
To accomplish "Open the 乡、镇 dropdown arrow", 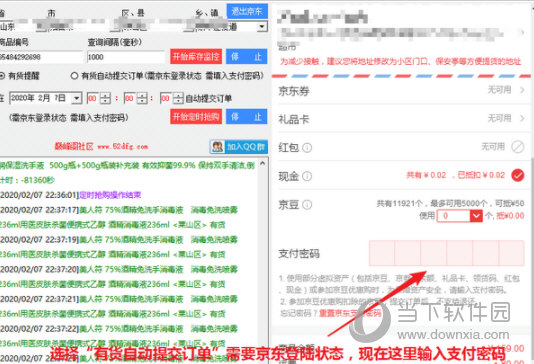I will click(x=262, y=27).
